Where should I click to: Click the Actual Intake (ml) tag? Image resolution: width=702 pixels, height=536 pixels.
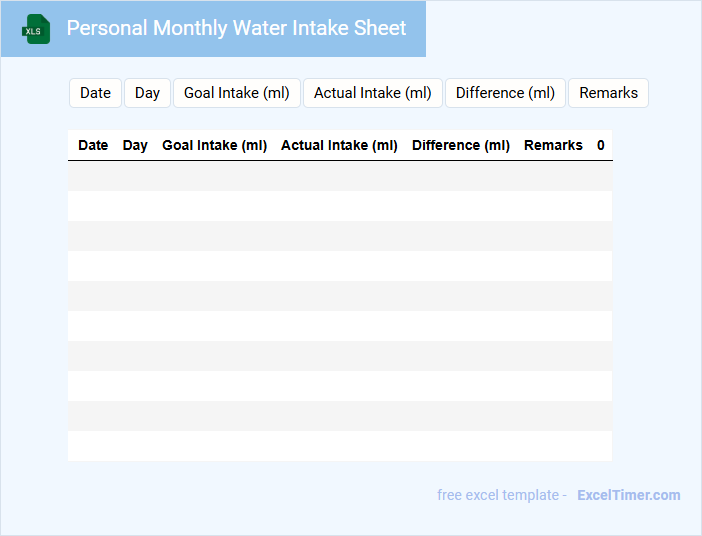373,93
